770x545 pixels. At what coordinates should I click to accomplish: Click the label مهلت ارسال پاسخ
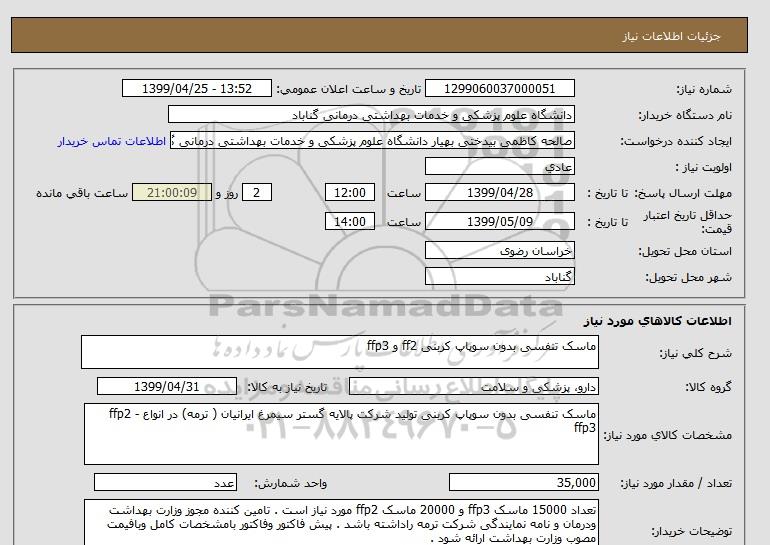pos(683,193)
